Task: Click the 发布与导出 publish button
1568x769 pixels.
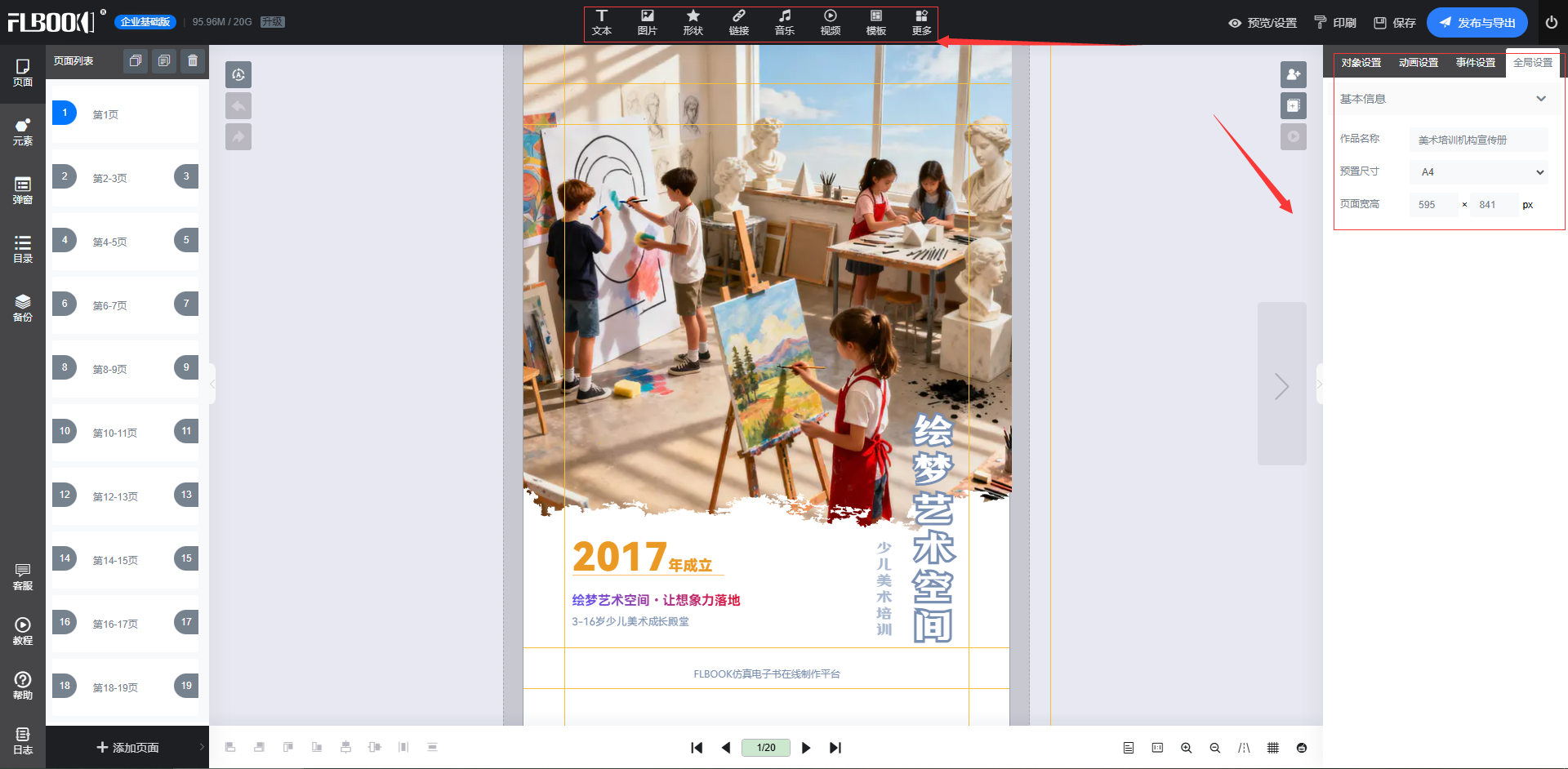Action: click(x=1477, y=23)
